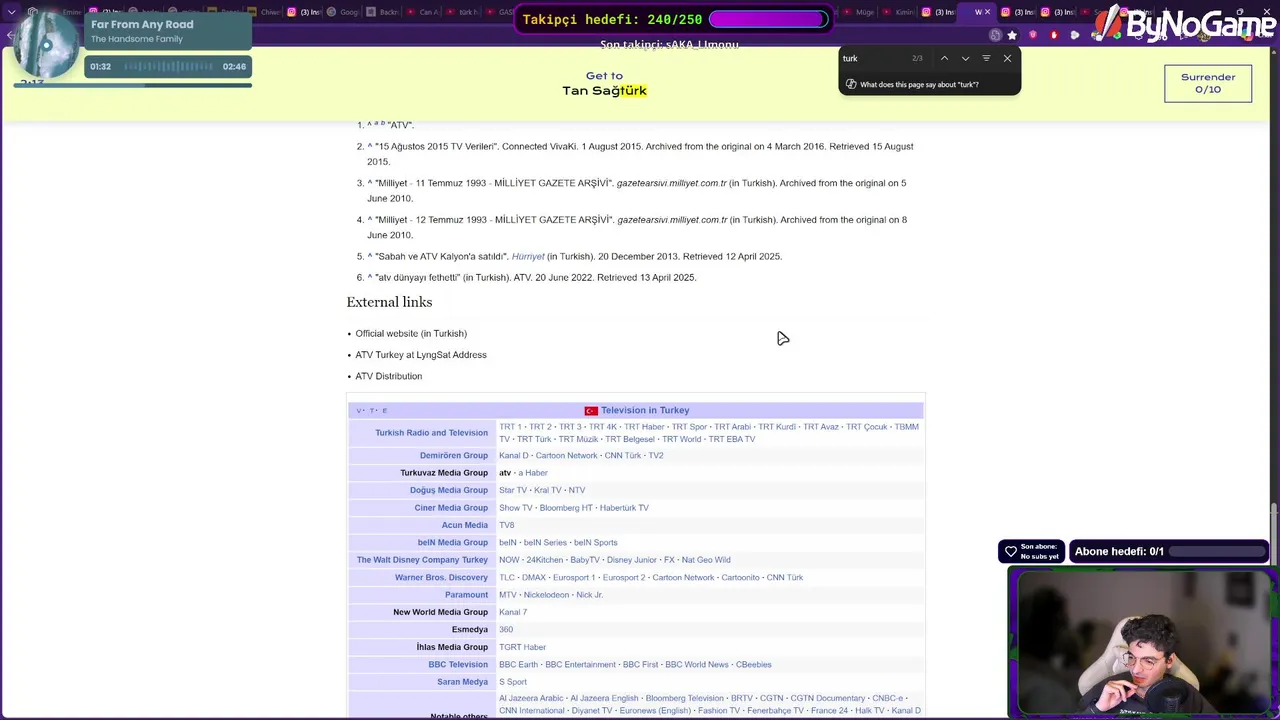1280x720 pixels.
Task: Open Turkish Radio and Television link
Action: tap(431, 433)
